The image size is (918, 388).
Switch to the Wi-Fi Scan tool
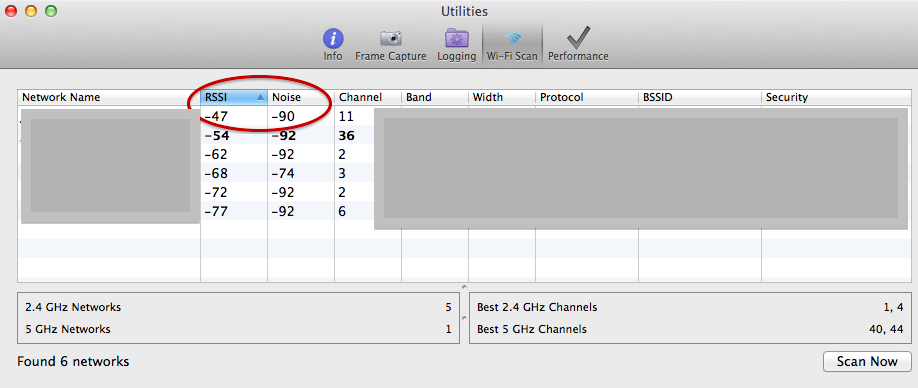coord(512,44)
